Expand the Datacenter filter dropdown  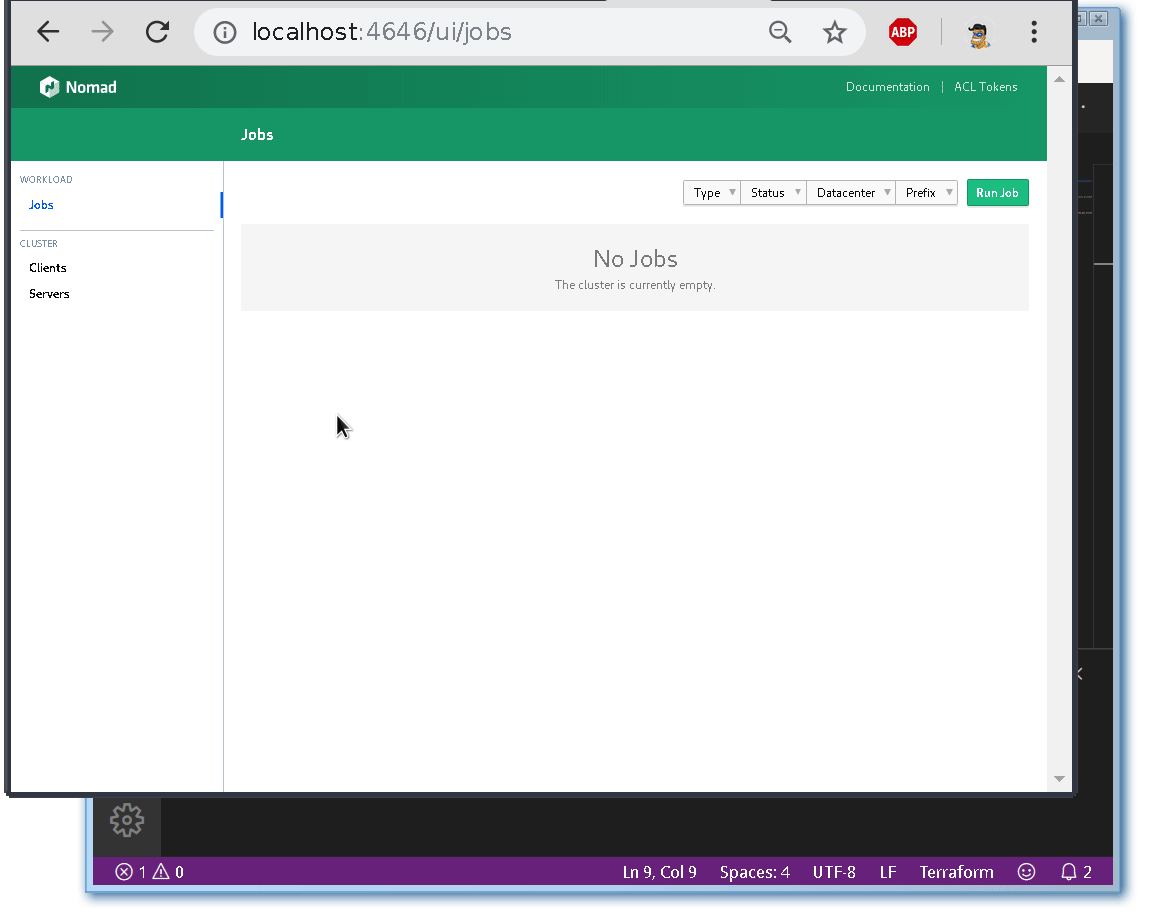point(851,193)
